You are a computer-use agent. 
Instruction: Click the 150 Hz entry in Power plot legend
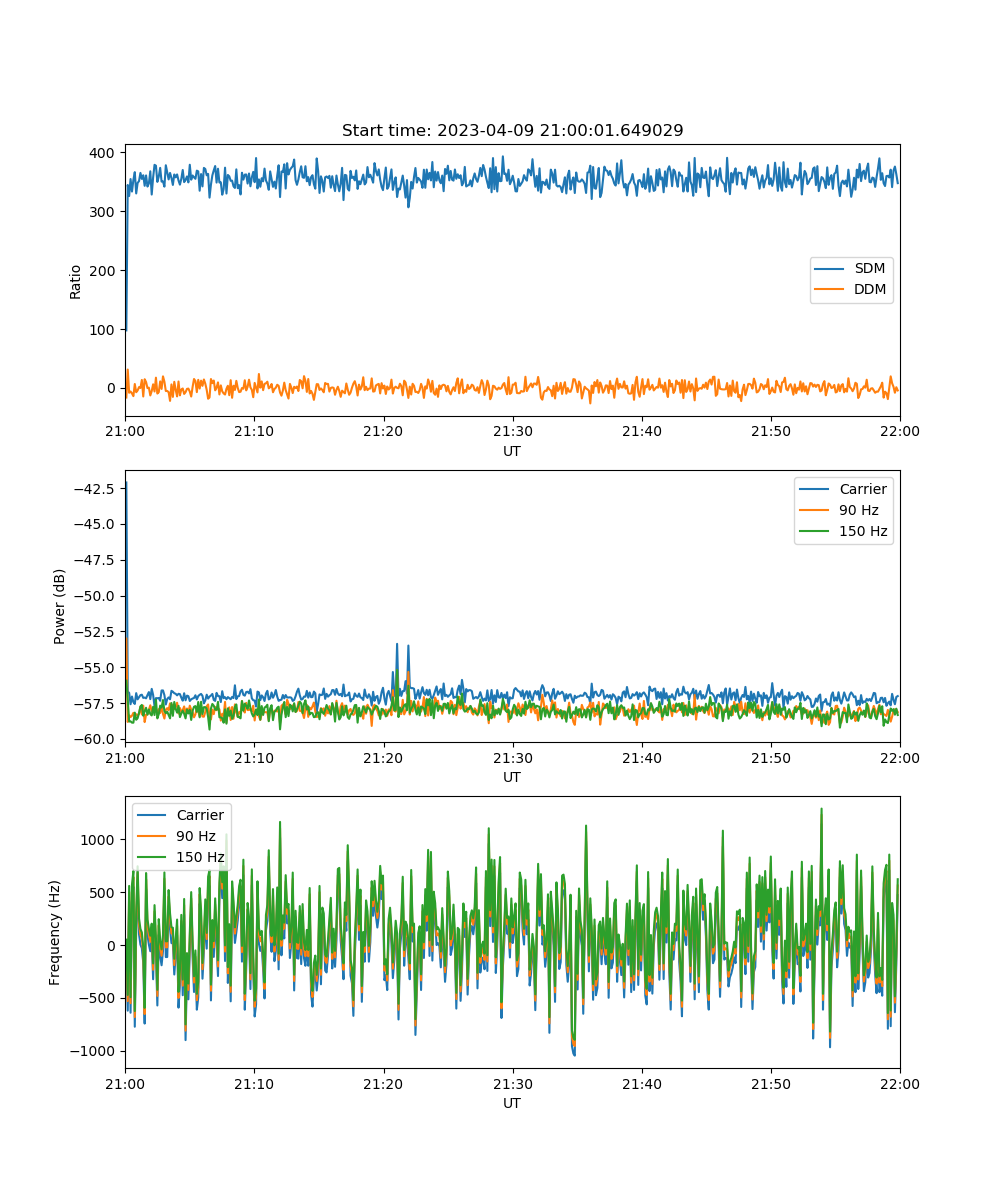pyautogui.click(x=845, y=531)
